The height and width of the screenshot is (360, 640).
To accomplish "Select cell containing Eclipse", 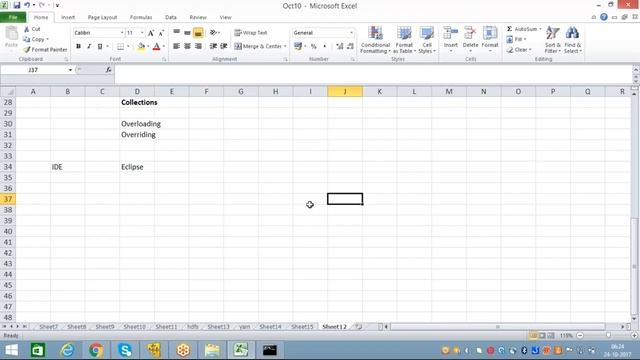I will tap(137, 167).
